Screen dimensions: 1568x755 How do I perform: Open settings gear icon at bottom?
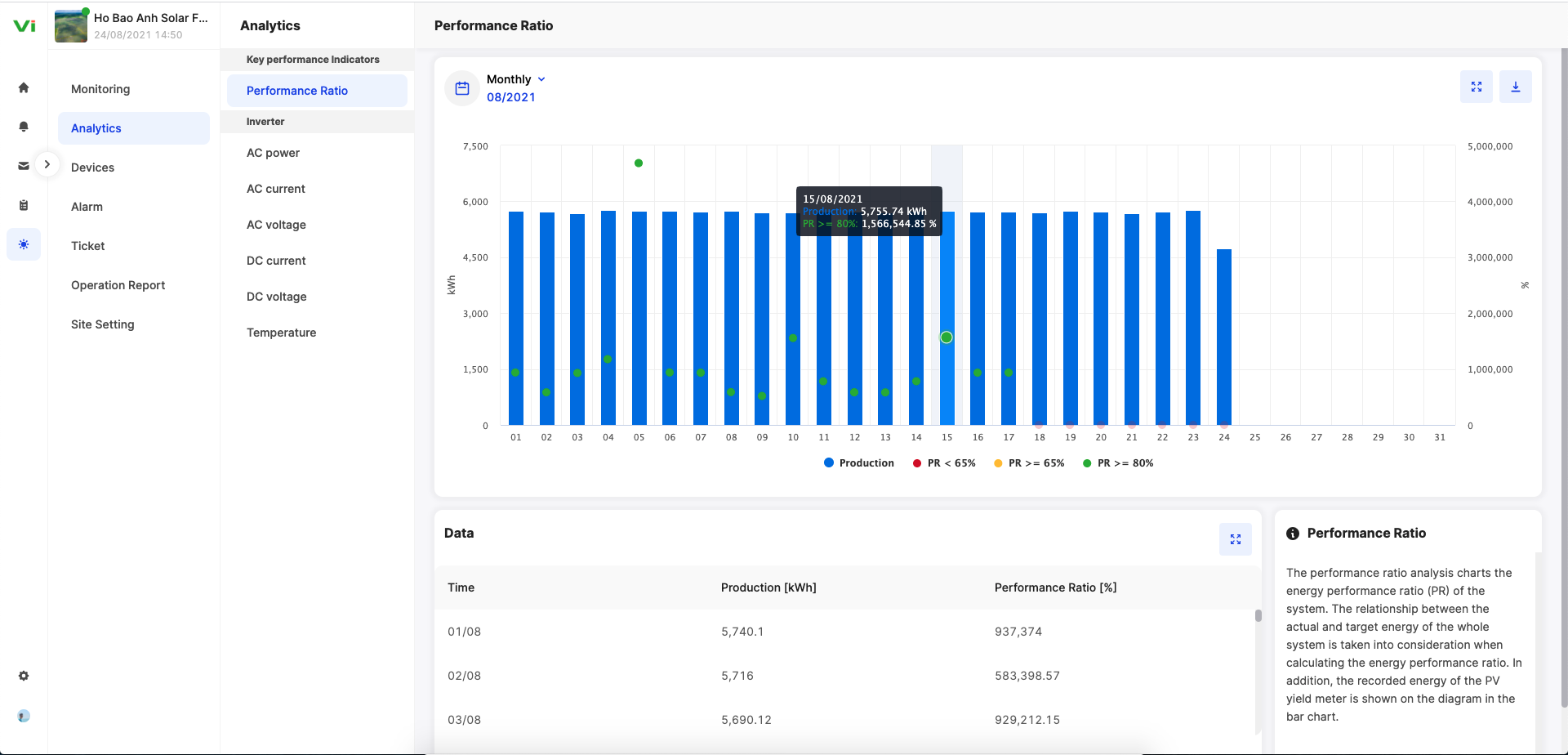click(24, 676)
